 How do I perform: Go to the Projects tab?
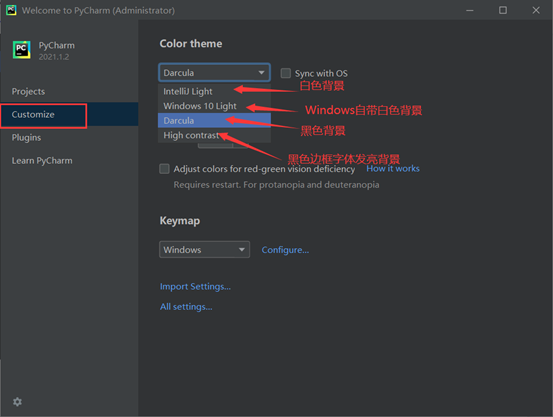pos(69,91)
